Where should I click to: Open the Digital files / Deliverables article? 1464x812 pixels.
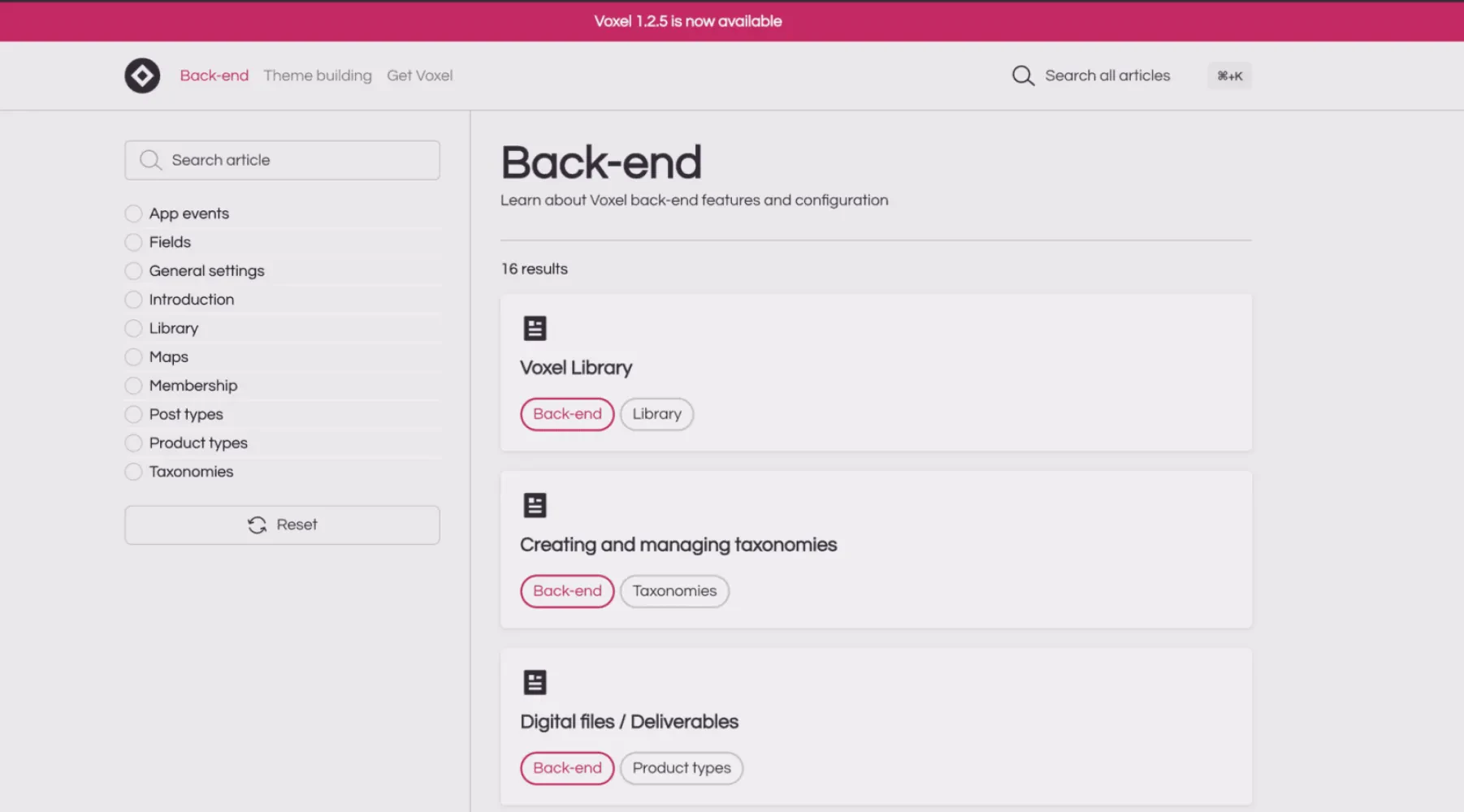point(630,722)
